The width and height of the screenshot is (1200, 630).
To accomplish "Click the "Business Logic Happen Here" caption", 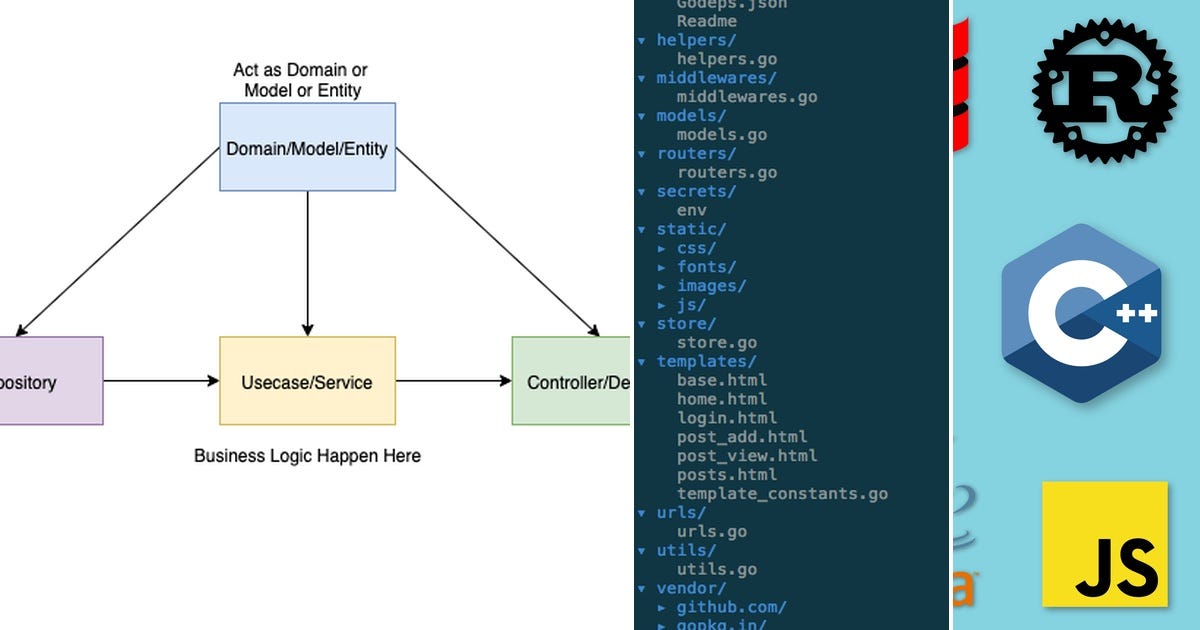I will (307, 456).
